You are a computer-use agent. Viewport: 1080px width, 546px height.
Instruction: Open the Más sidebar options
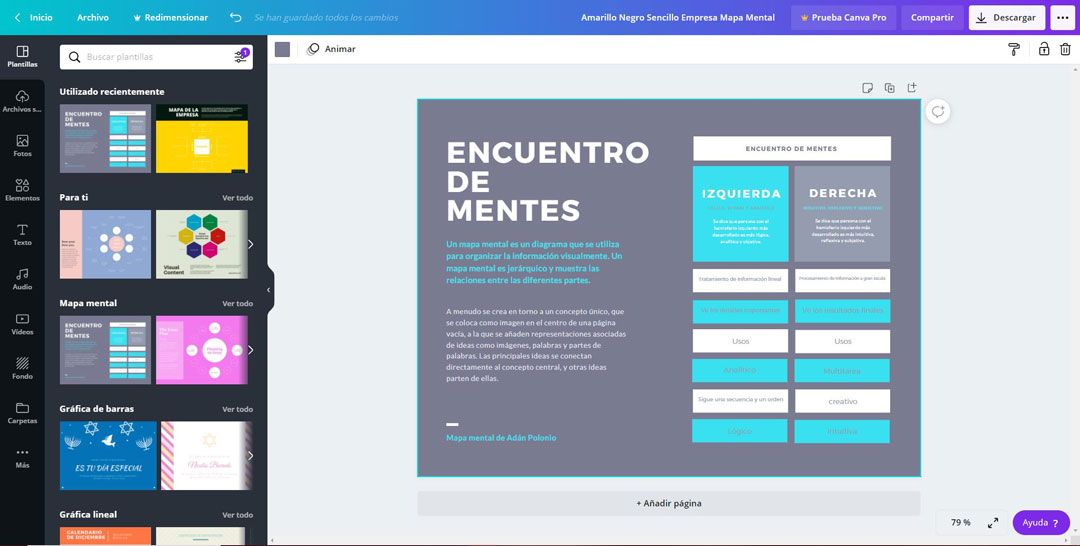pyautogui.click(x=22, y=458)
